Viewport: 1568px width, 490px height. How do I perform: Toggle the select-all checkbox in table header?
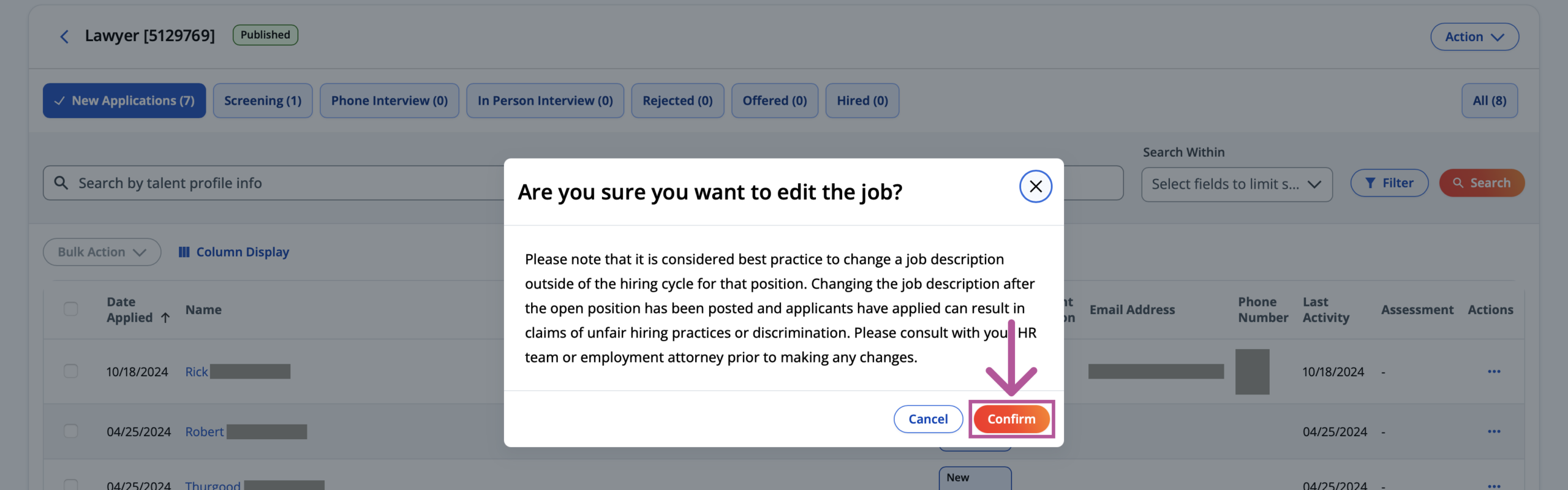coord(71,309)
